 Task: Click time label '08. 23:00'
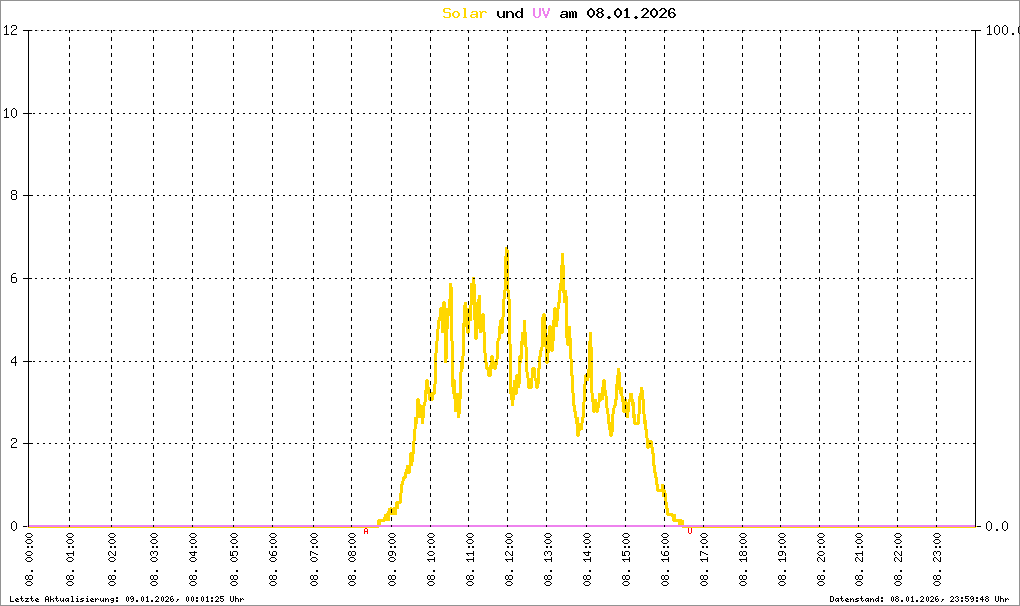pyautogui.click(x=937, y=560)
